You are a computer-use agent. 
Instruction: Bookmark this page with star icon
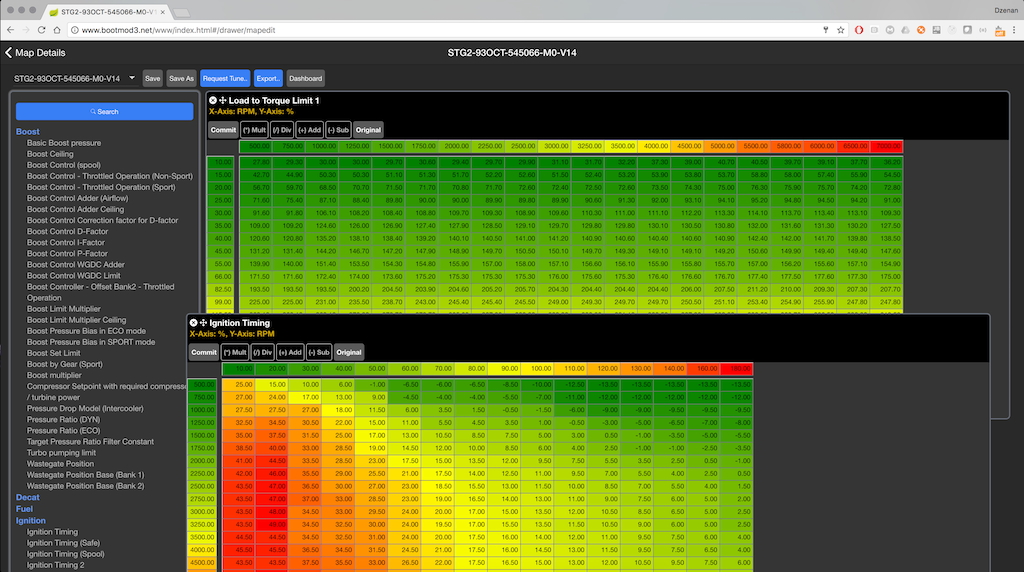pos(840,30)
